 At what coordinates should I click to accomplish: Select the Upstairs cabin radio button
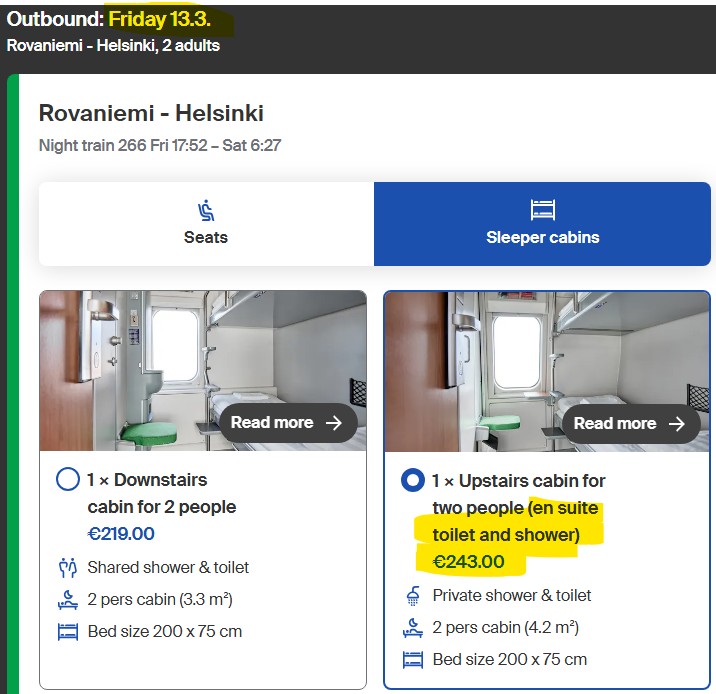pos(412,481)
